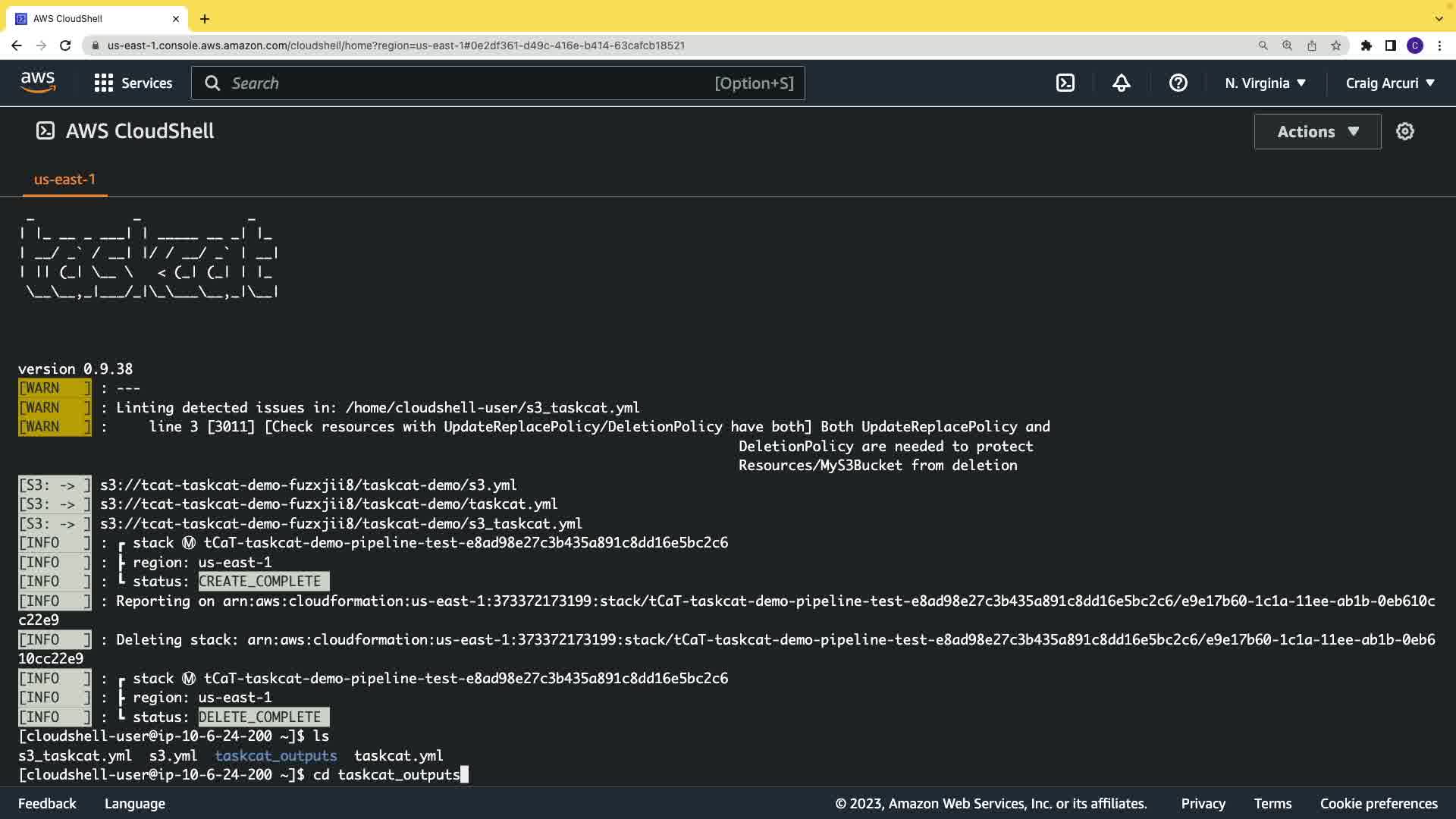Expand the Actions dropdown
This screenshot has width=1456, height=819.
coord(1317,132)
